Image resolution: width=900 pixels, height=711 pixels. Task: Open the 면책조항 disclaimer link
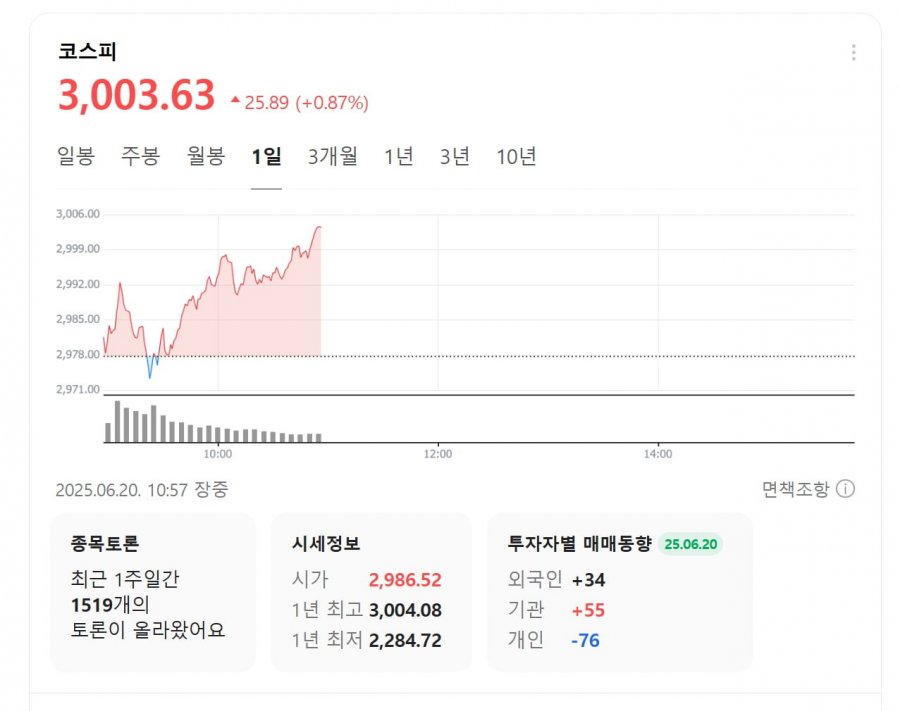point(796,489)
